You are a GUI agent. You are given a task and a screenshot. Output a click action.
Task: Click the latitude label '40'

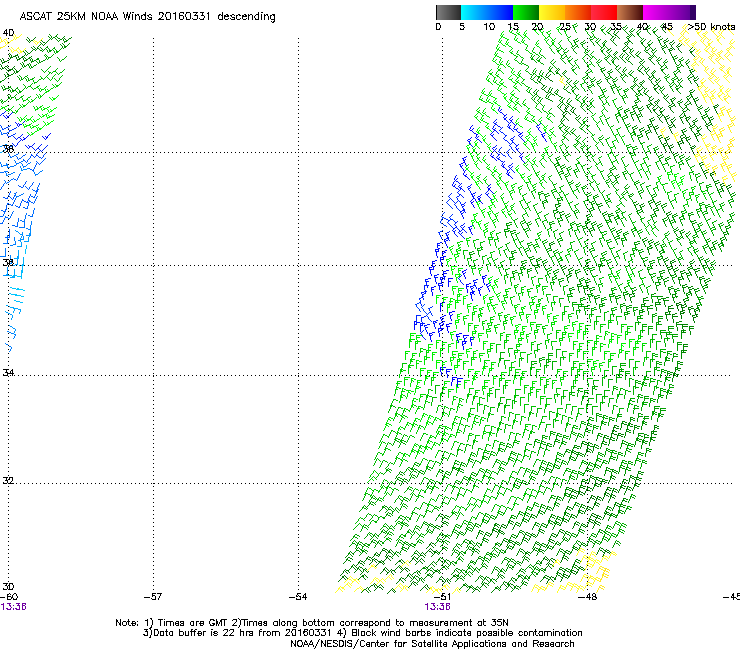[x=8, y=33]
